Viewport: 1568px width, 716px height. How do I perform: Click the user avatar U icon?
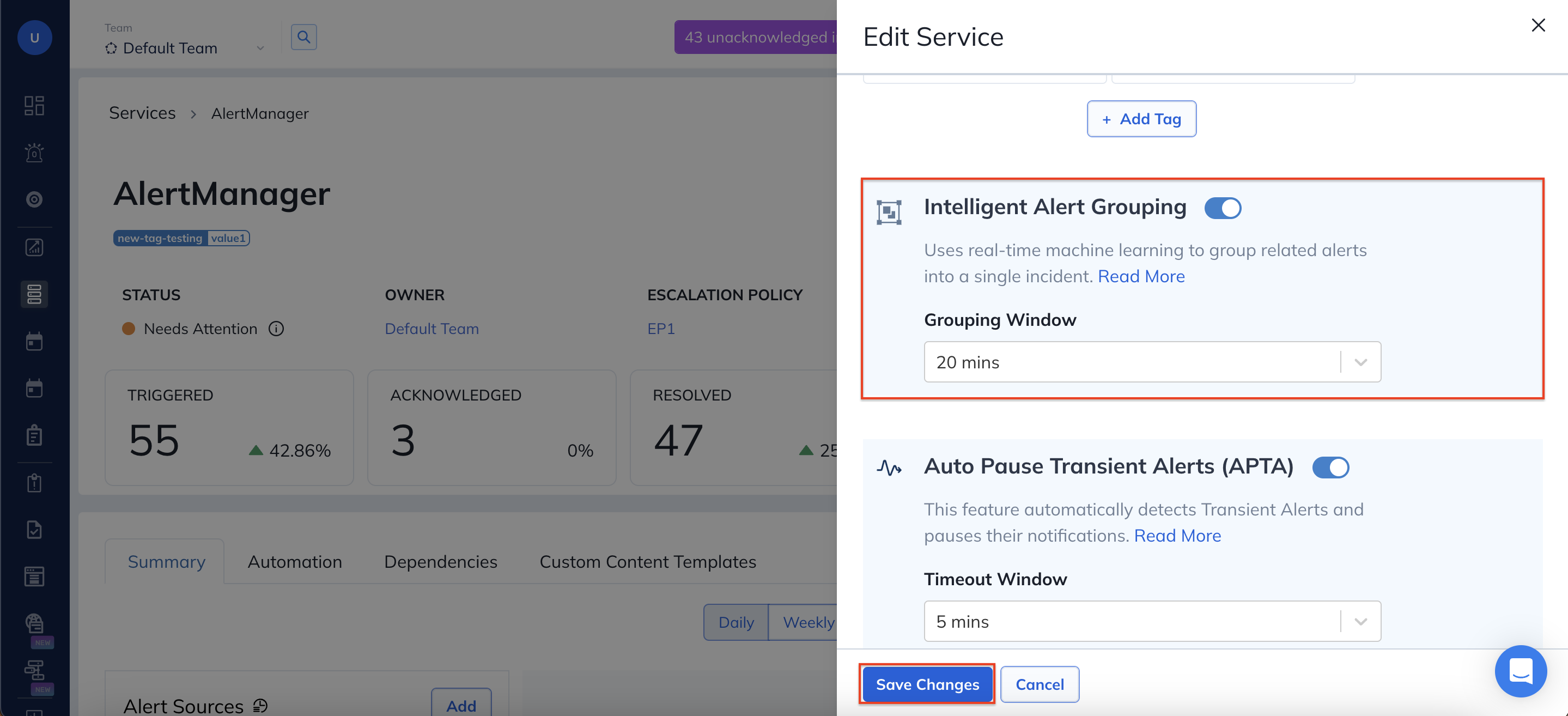point(35,38)
